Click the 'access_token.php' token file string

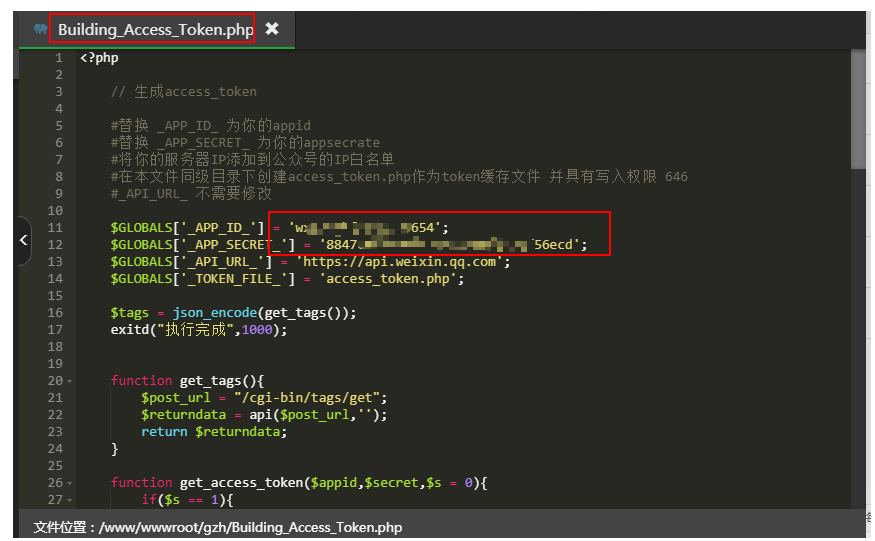[392, 279]
